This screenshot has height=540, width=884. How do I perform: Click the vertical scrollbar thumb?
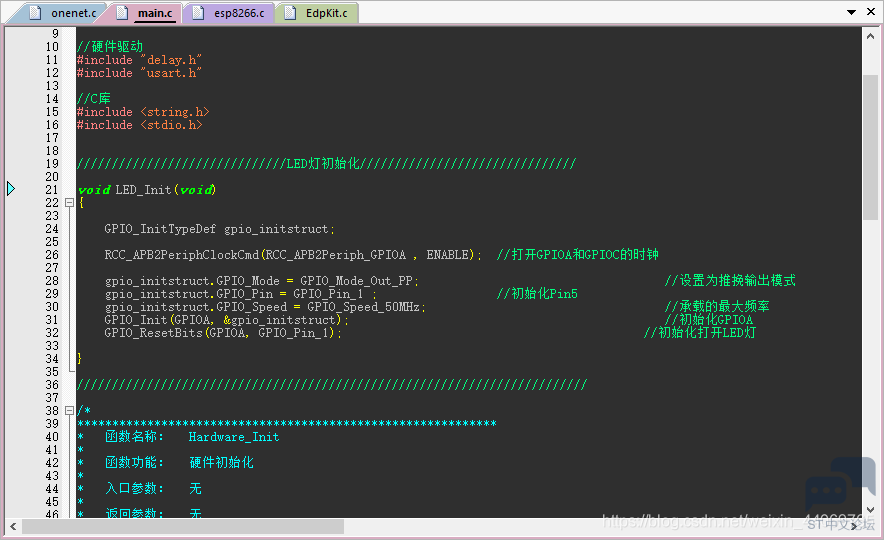[x=870, y=147]
